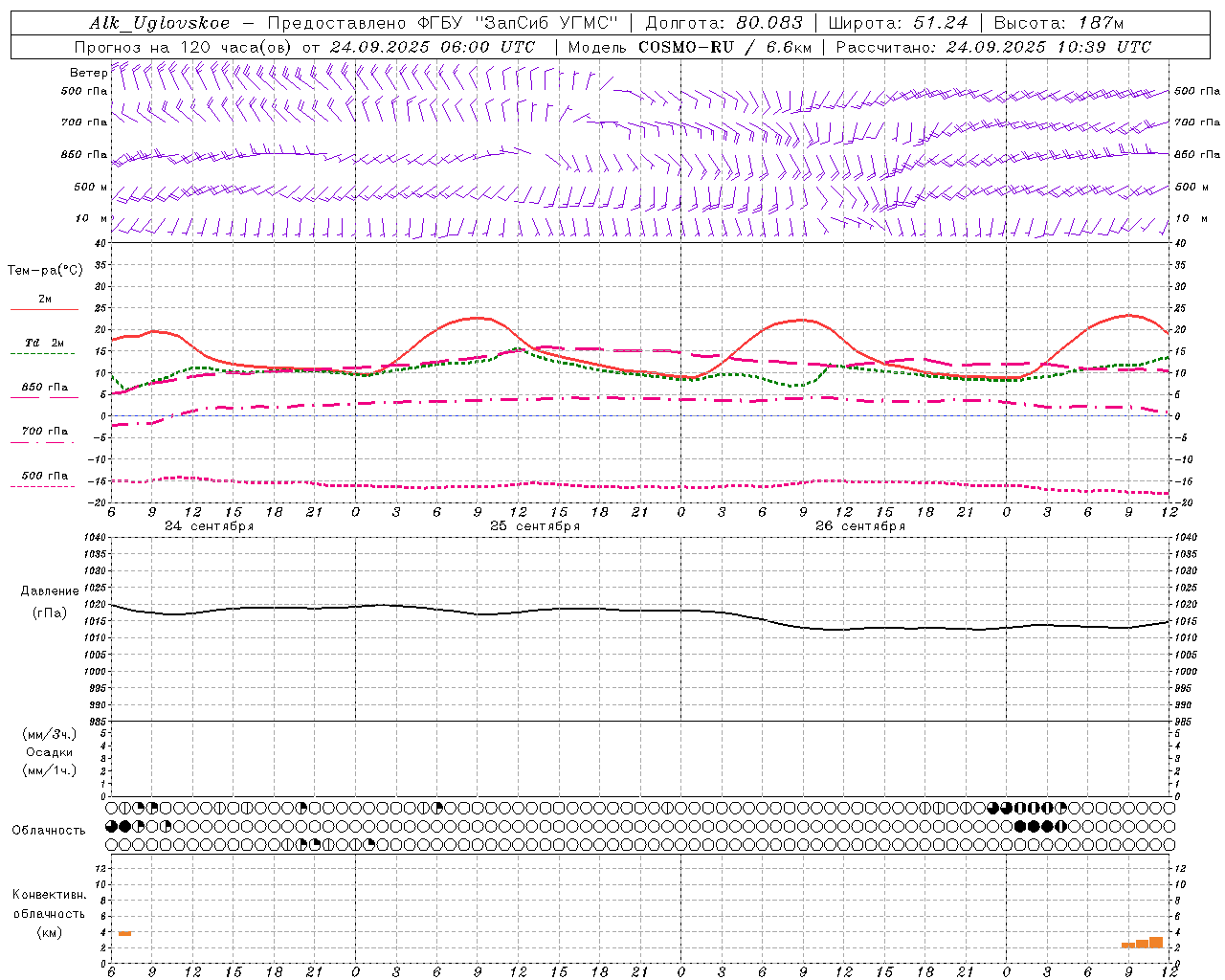Click the pink dashed 850 гПа legend line
Image resolution: width=1225 pixels, height=980 pixels.
44,397
